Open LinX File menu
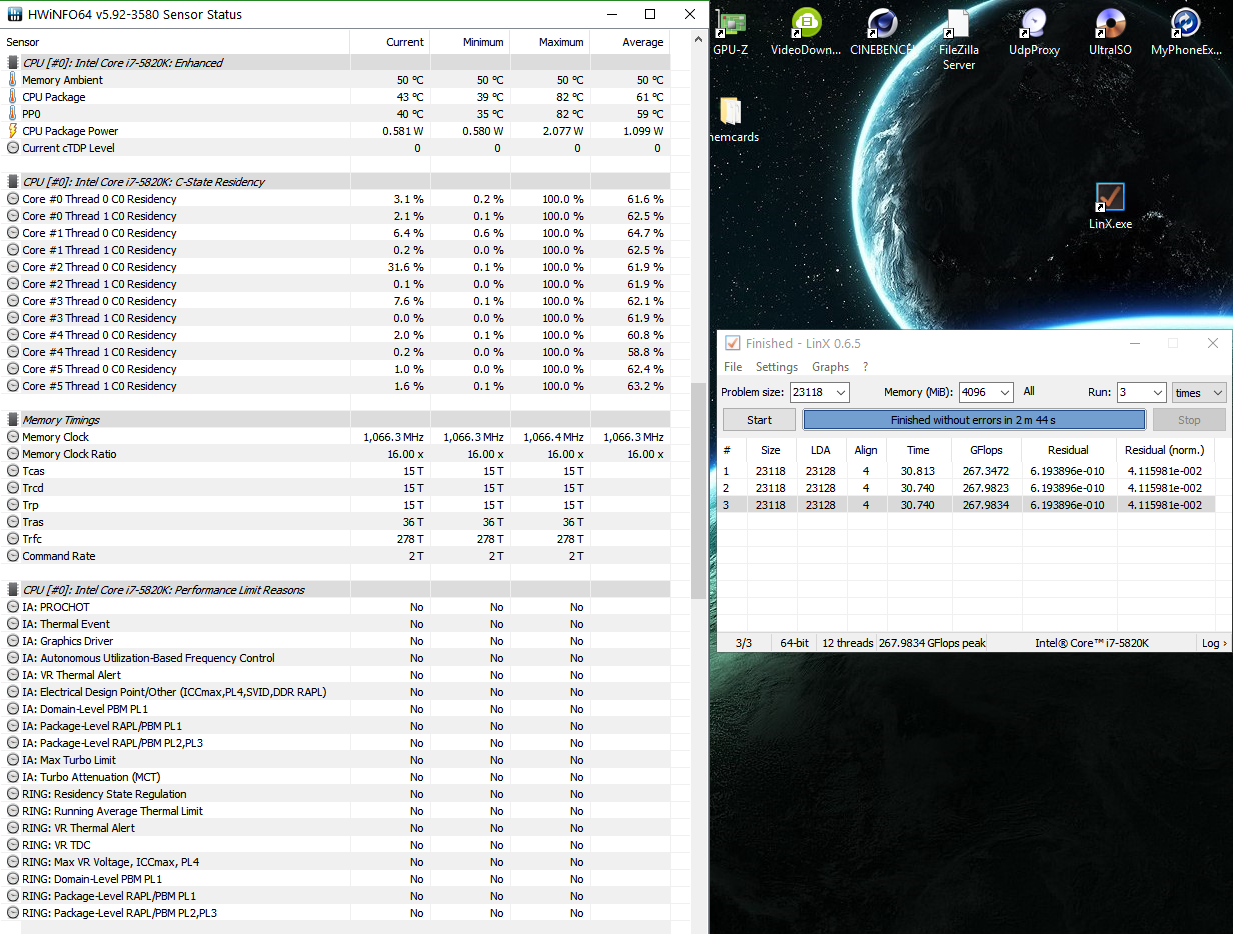The width and height of the screenshot is (1233, 934). [x=733, y=367]
